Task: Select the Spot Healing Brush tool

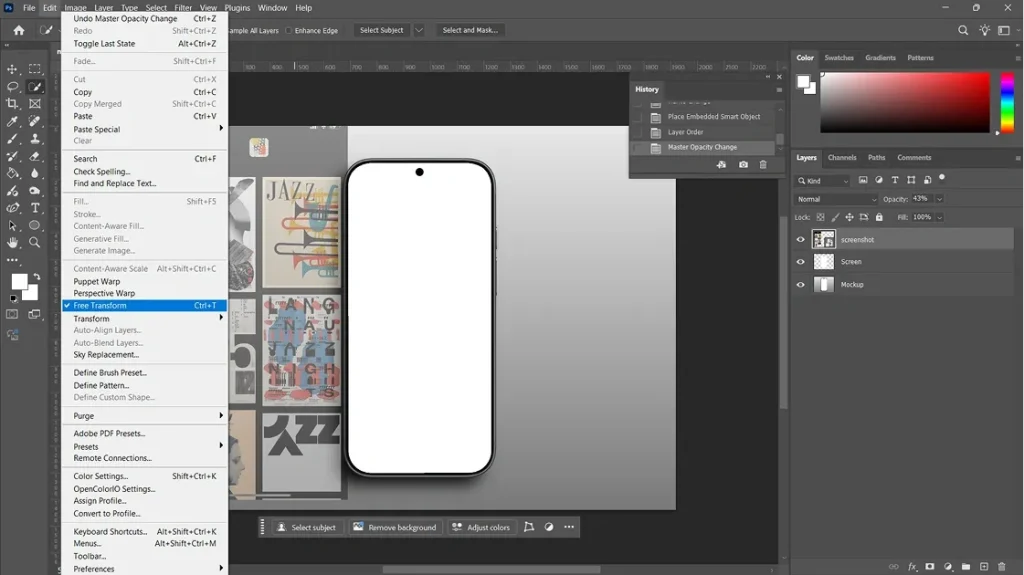Action: tap(35, 122)
